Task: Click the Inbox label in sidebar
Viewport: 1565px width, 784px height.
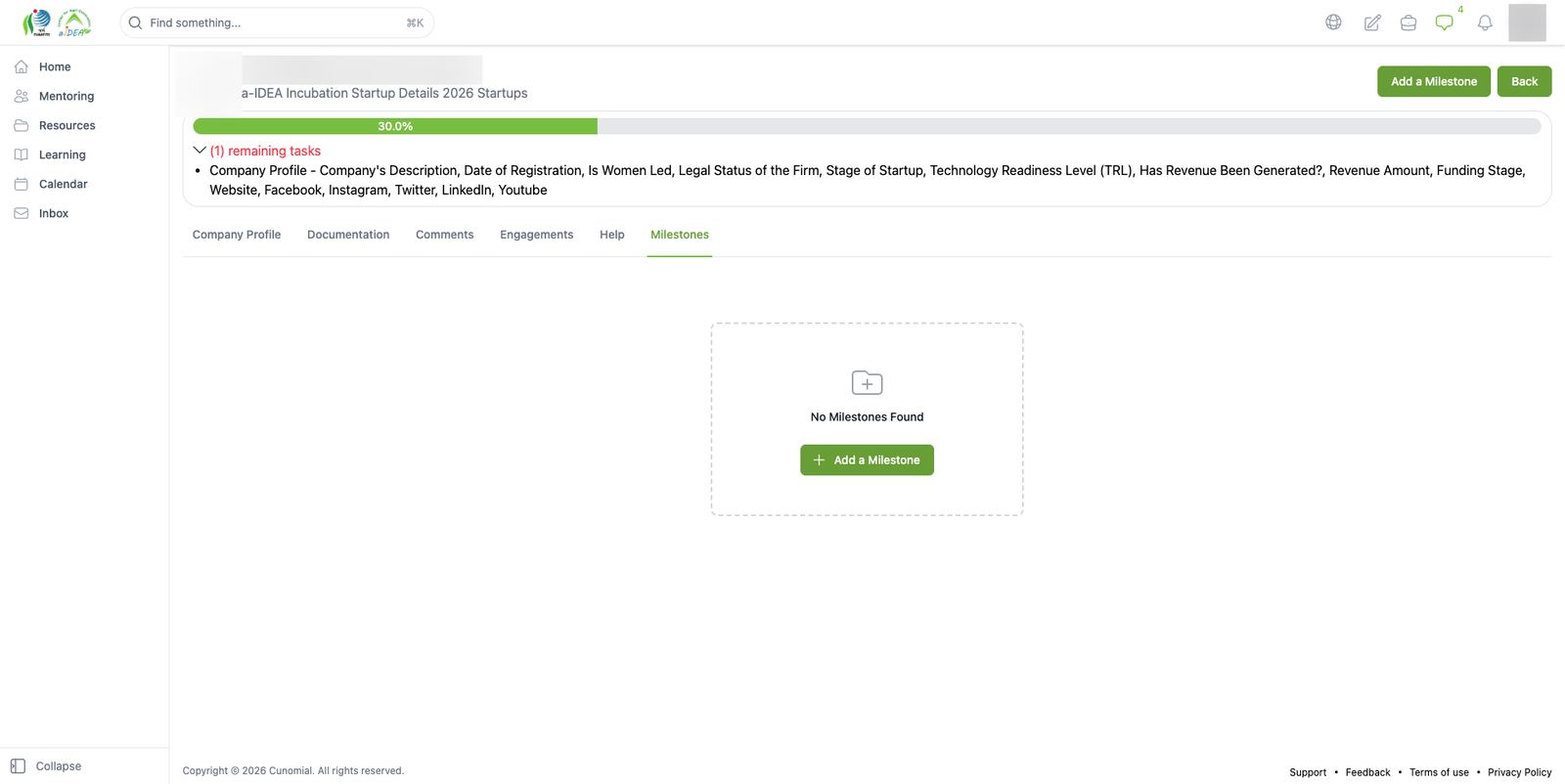Action: coord(54,213)
